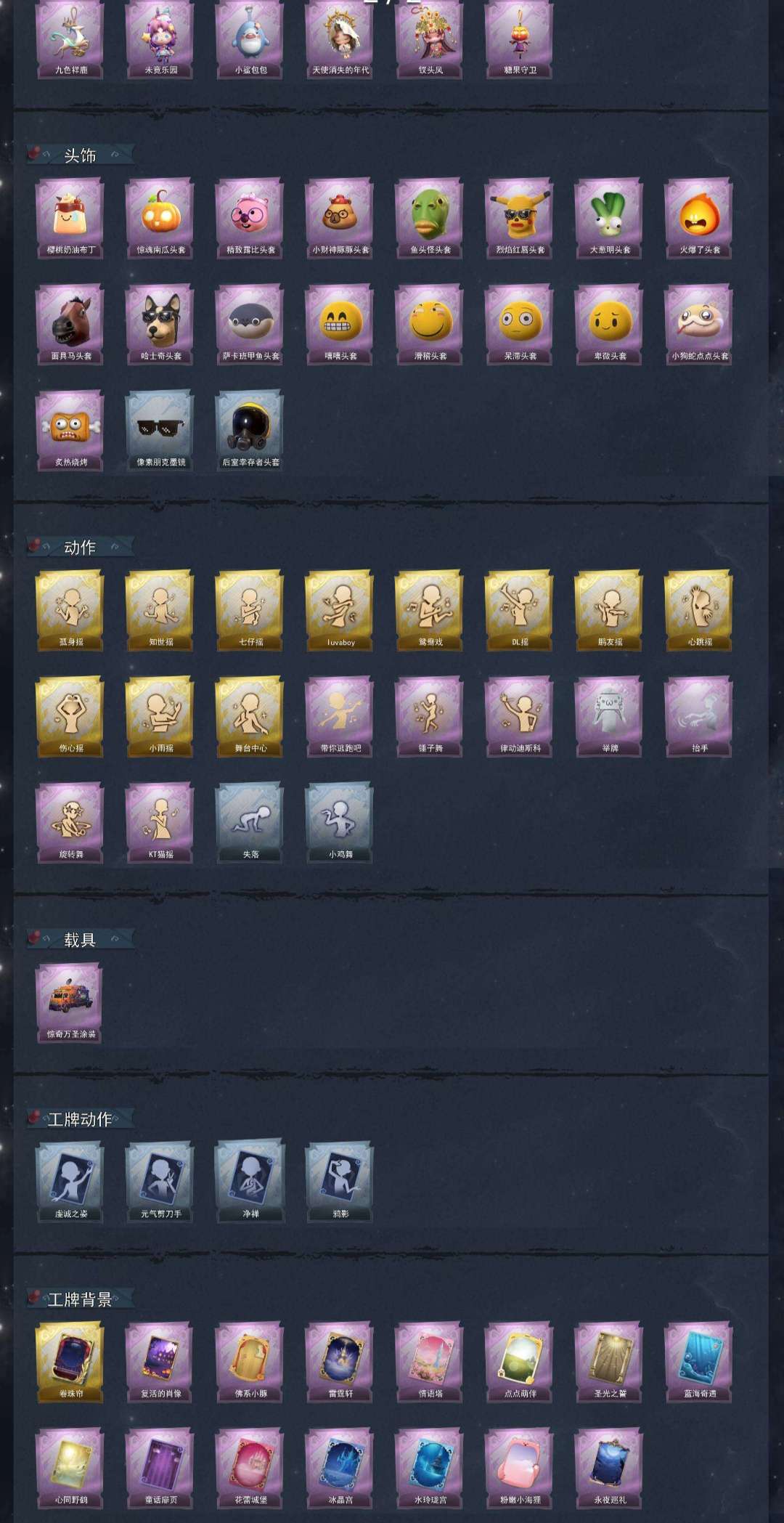Click the 头饰 section header

pos(81,155)
